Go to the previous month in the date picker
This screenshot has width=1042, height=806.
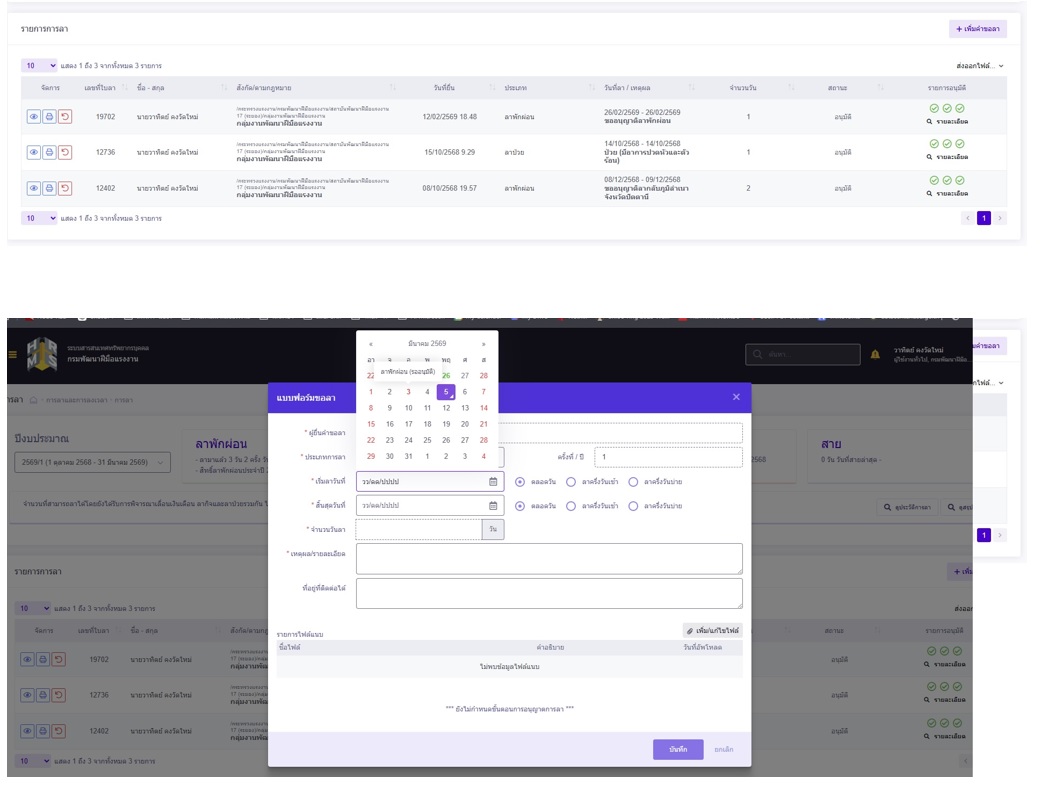[x=371, y=344]
